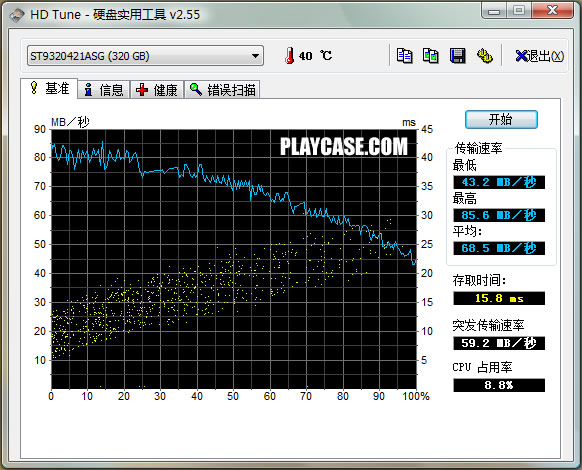582x470 pixels.
Task: Maximize the HD Tune window
Action: [x=519, y=10]
